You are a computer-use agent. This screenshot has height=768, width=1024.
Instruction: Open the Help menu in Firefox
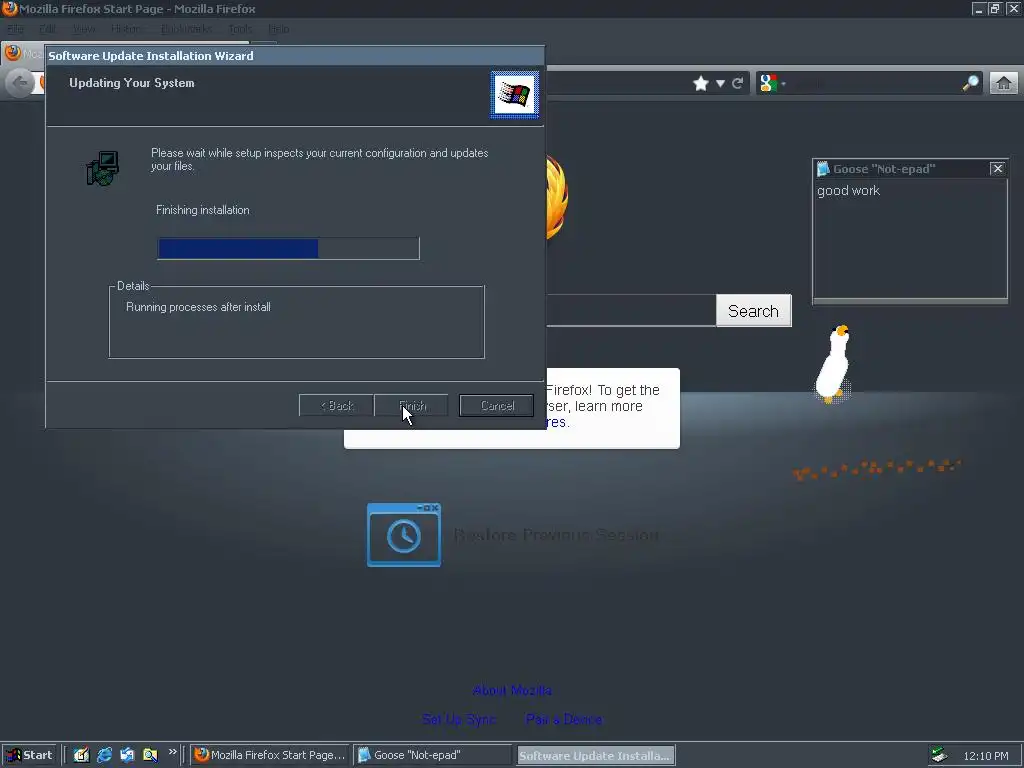pos(278,29)
